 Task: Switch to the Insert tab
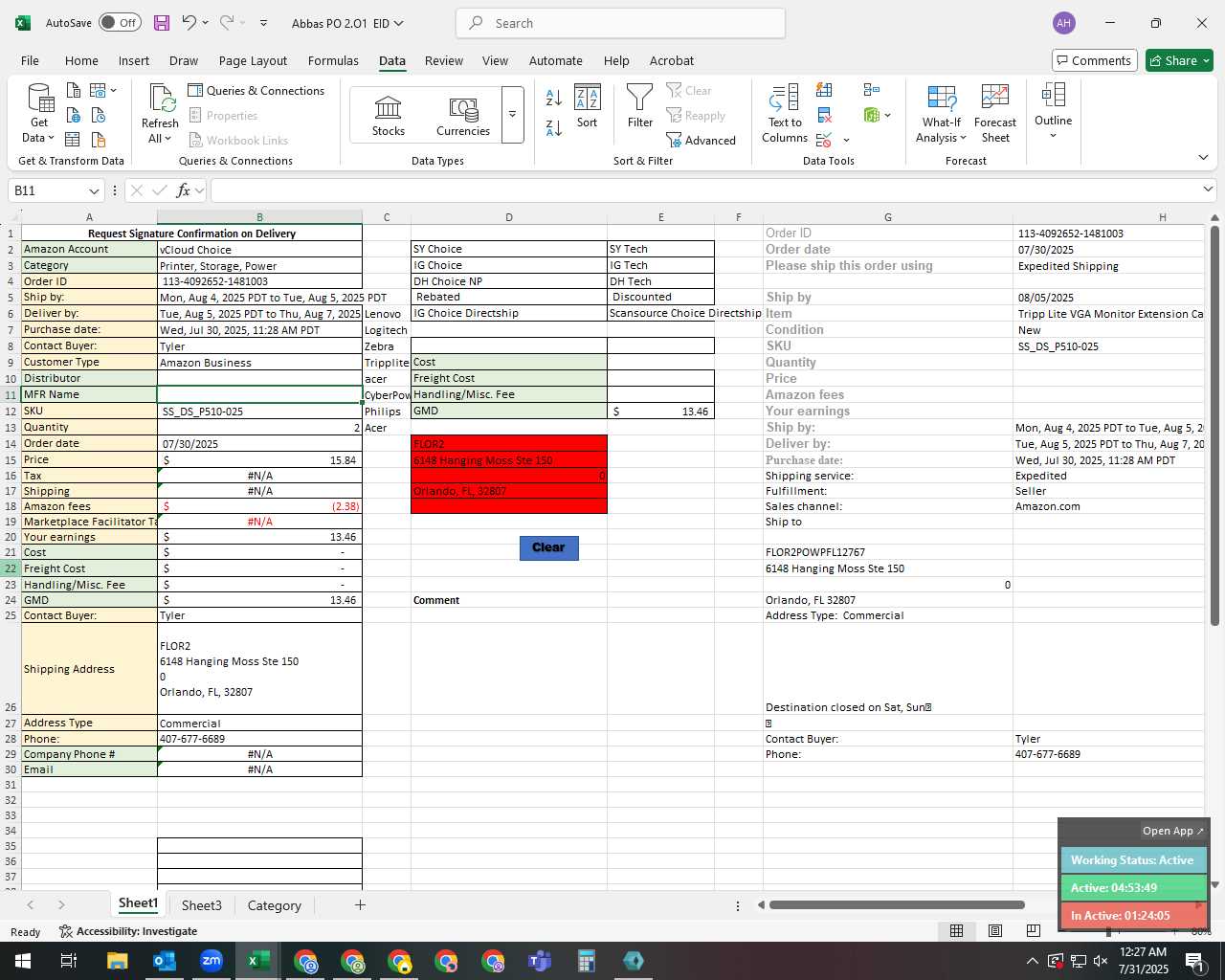(134, 60)
